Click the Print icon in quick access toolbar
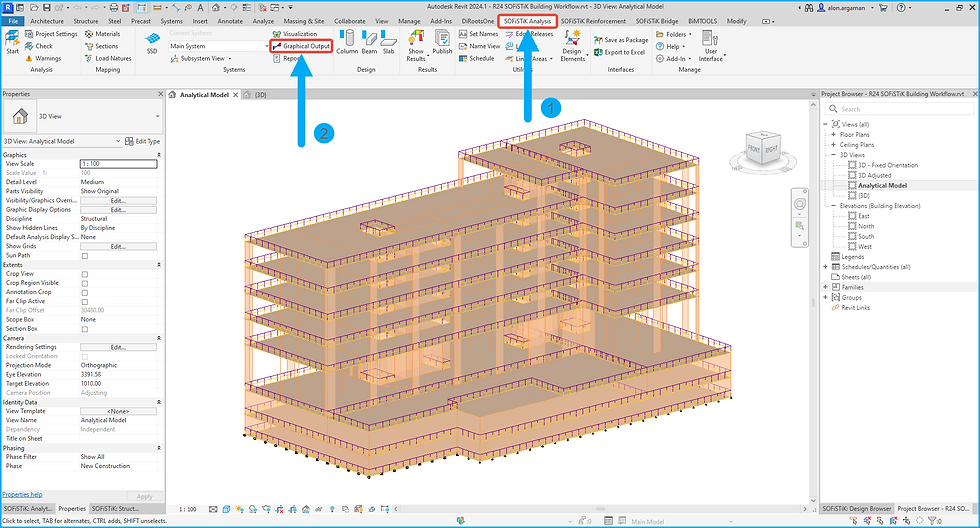 click(x=114, y=7)
